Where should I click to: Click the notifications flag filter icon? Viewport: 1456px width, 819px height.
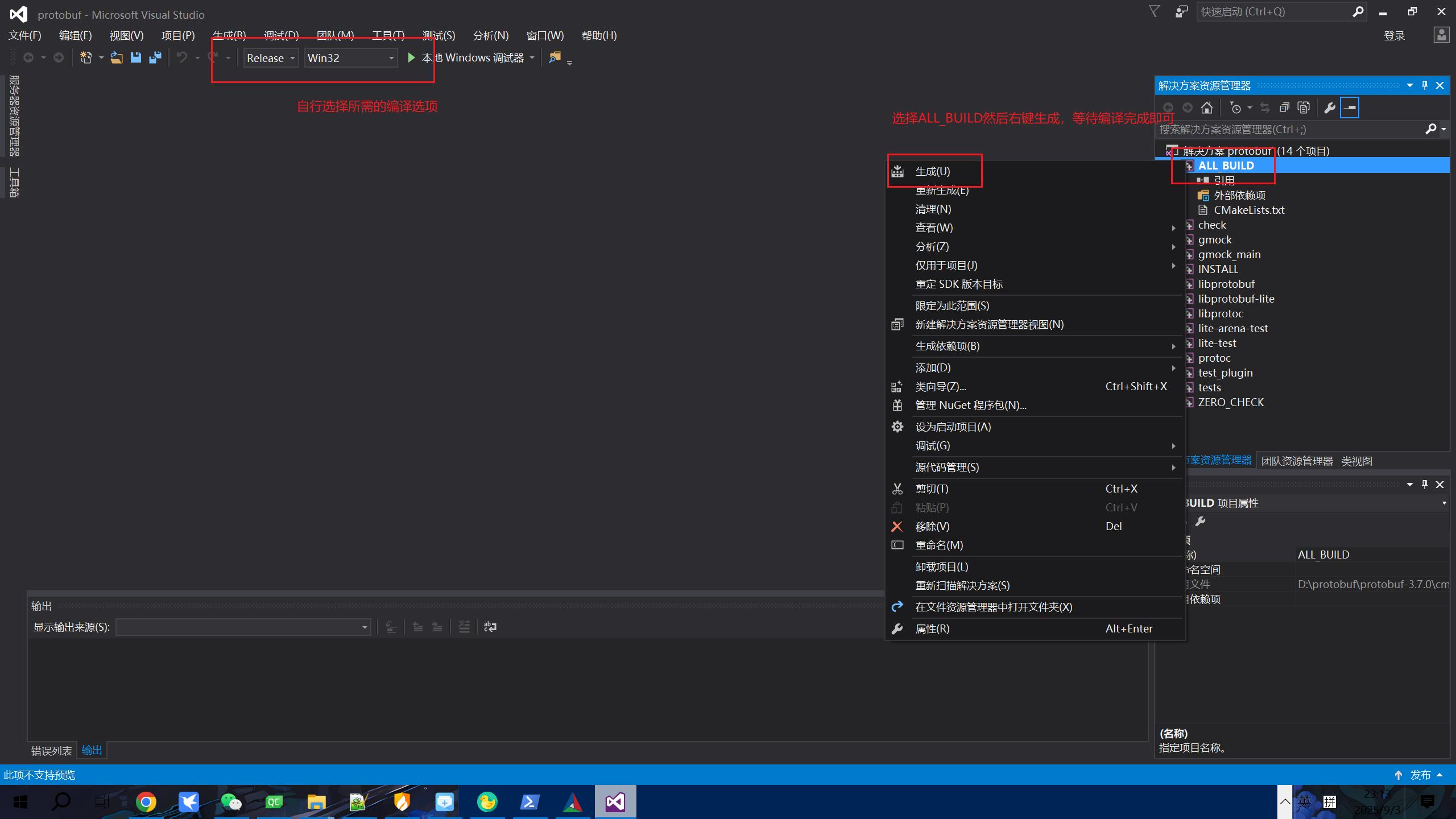(1155, 11)
